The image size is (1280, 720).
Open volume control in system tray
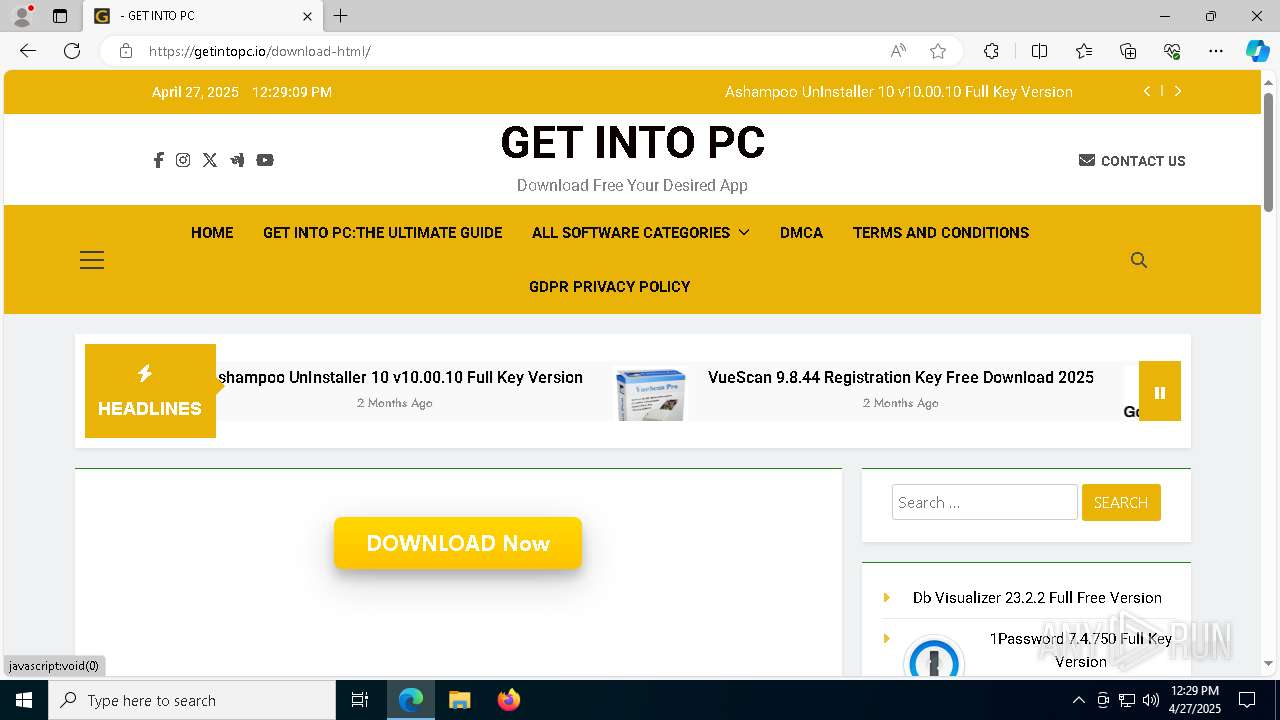[x=1150, y=700]
